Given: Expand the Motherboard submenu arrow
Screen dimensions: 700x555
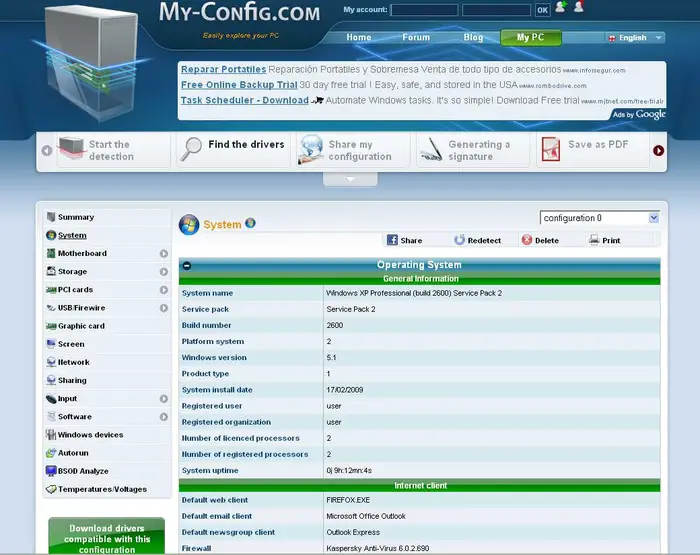Looking at the screenshot, I should [164, 254].
